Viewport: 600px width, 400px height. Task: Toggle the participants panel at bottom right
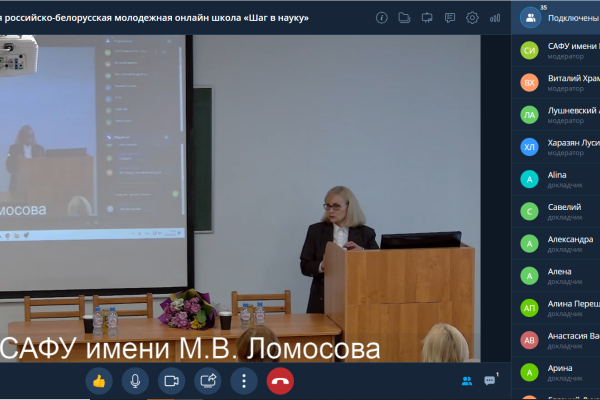(x=466, y=380)
